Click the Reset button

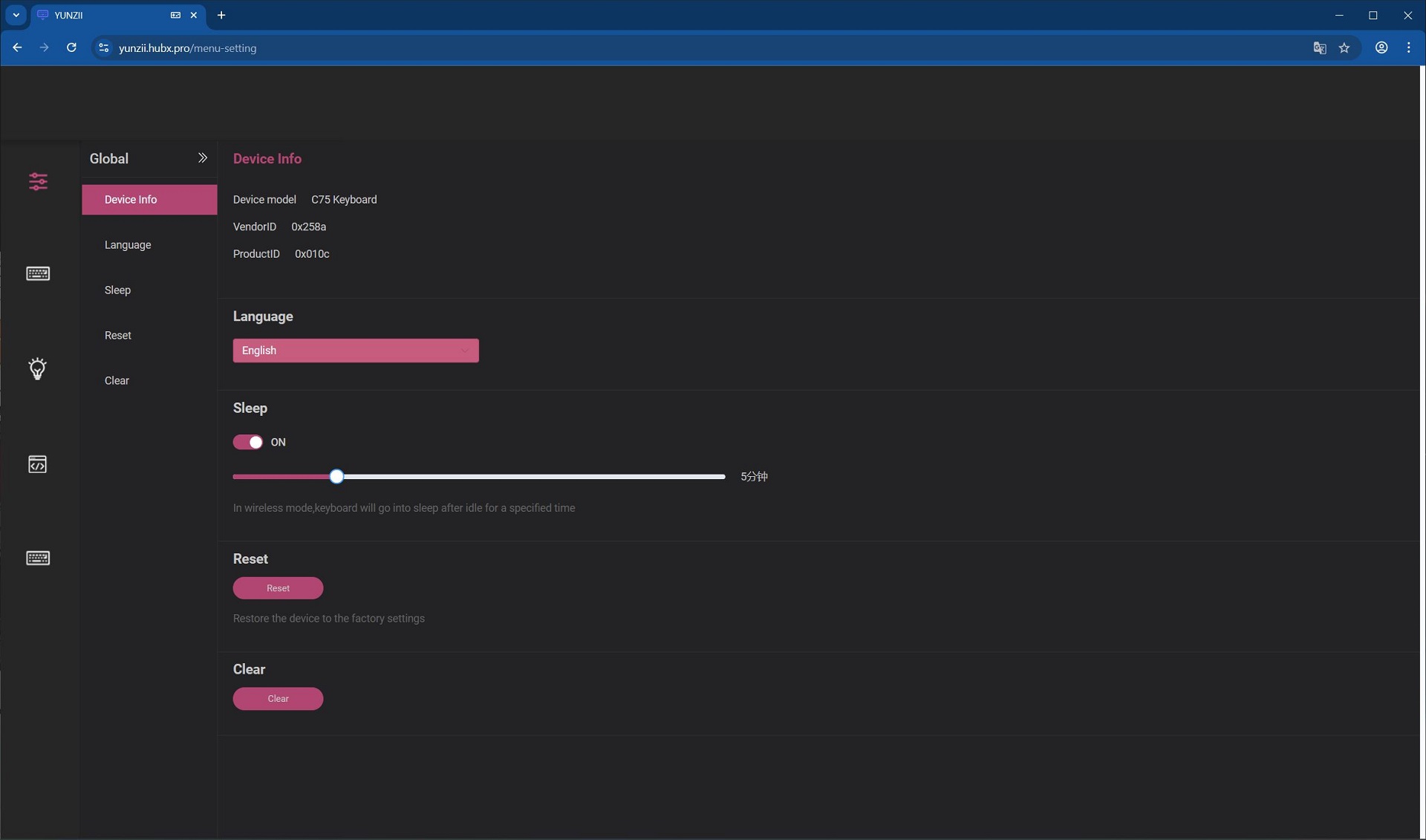(x=278, y=588)
